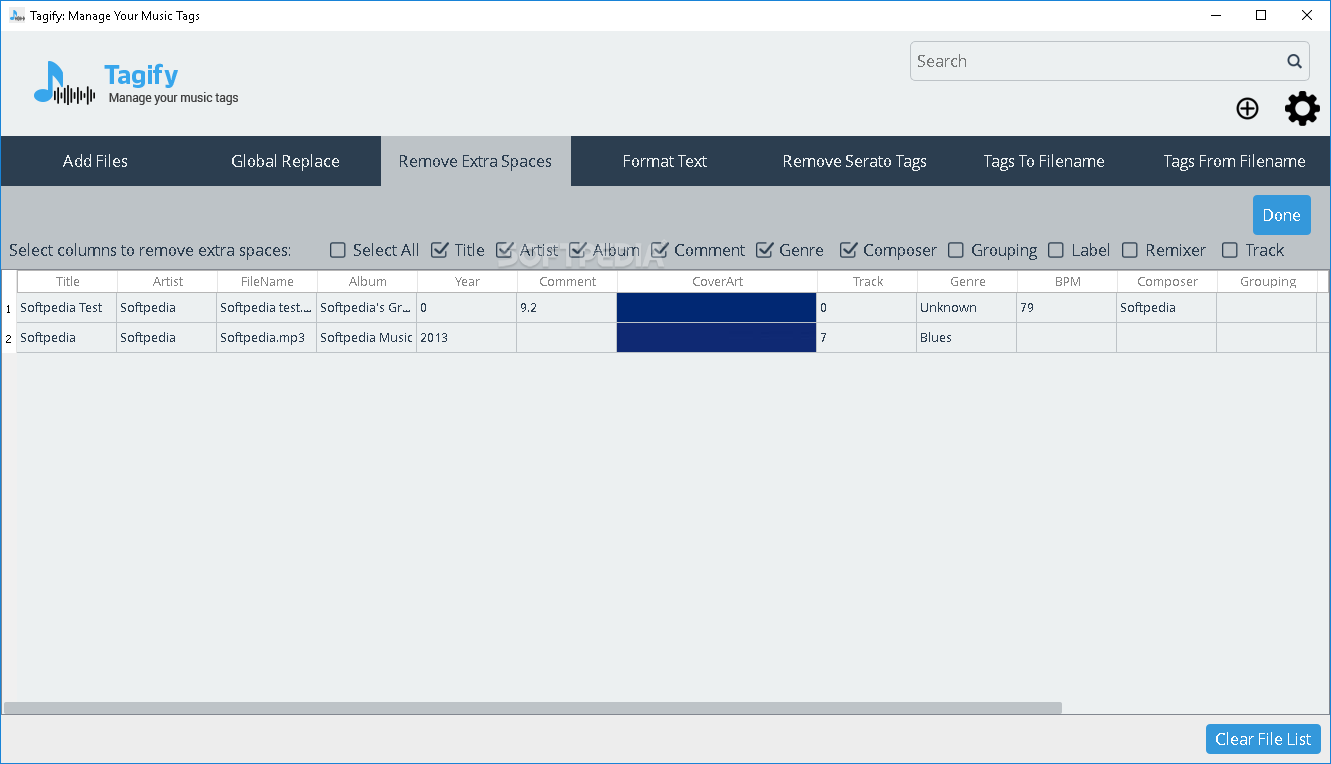Switch to Remove Serato Tags tab

(x=855, y=161)
